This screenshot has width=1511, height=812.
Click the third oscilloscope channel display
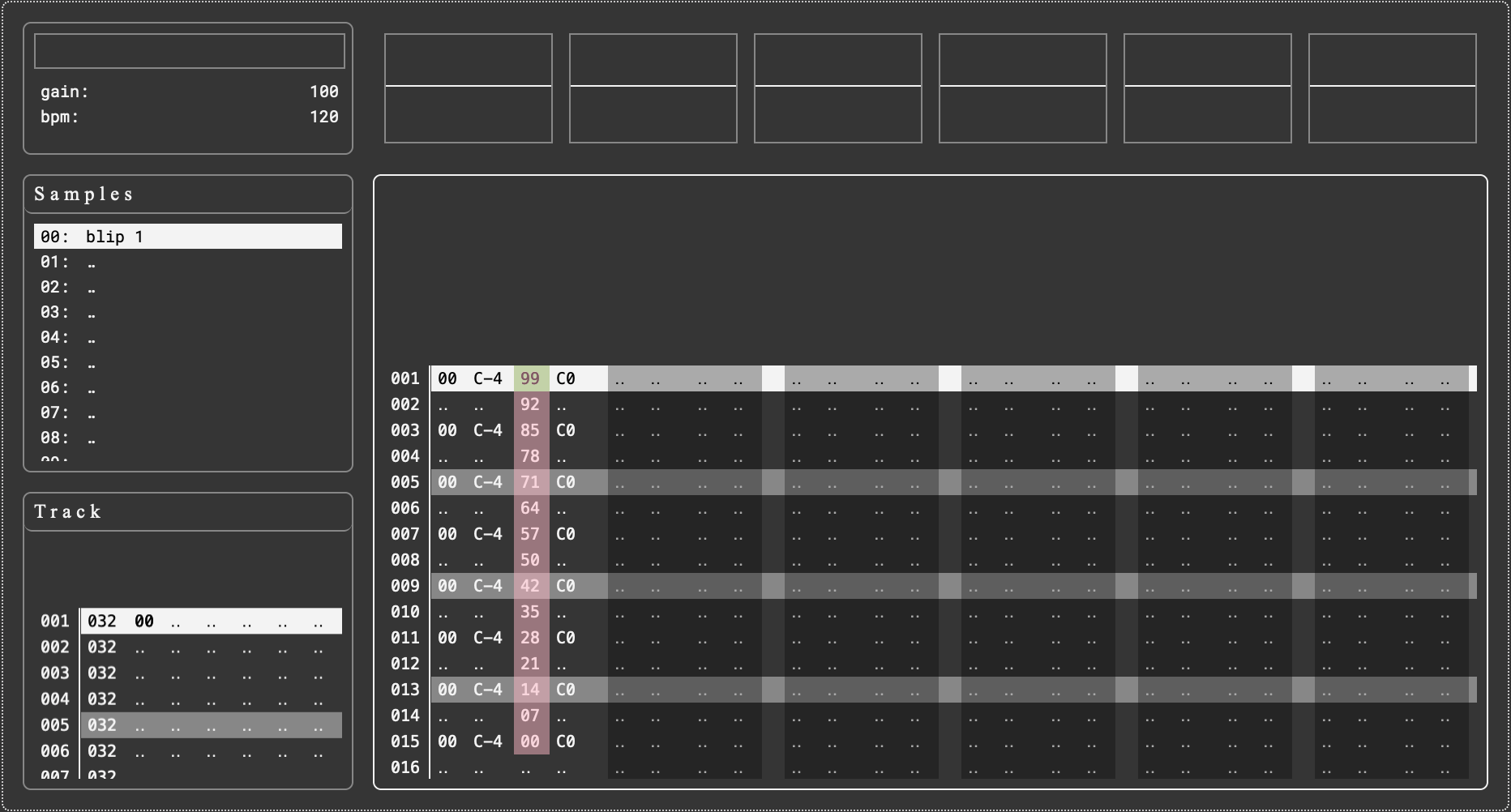[838, 88]
